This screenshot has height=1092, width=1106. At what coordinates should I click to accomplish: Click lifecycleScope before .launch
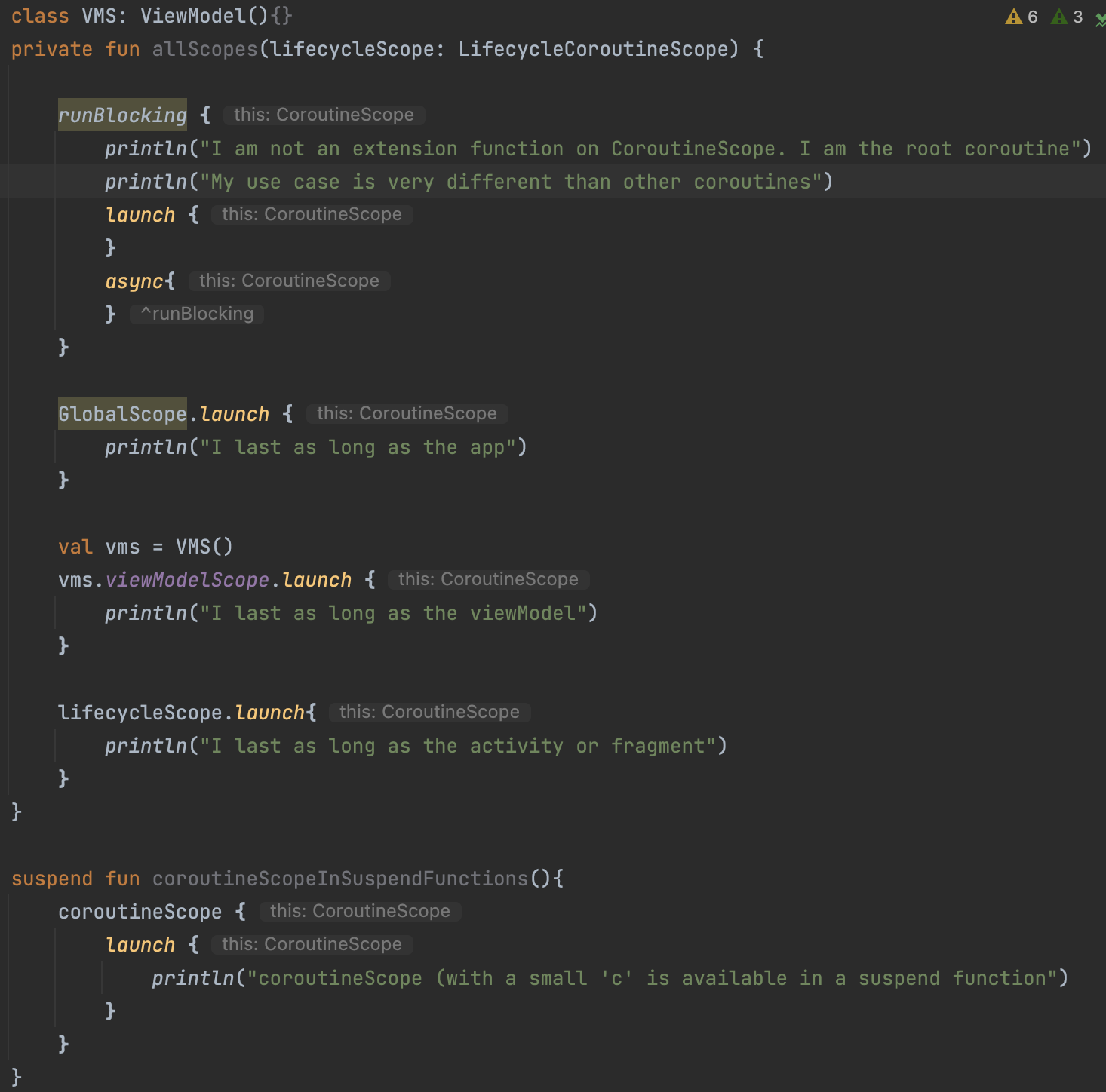[140, 713]
